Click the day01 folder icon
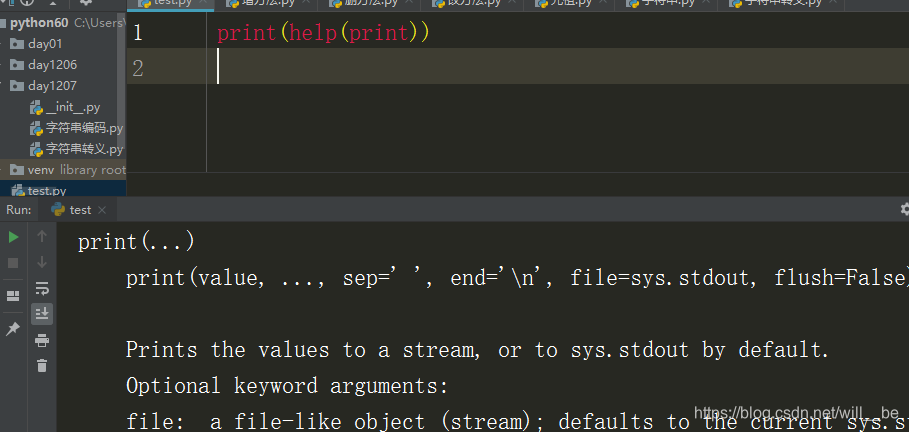Image resolution: width=909 pixels, height=432 pixels. click(17, 43)
